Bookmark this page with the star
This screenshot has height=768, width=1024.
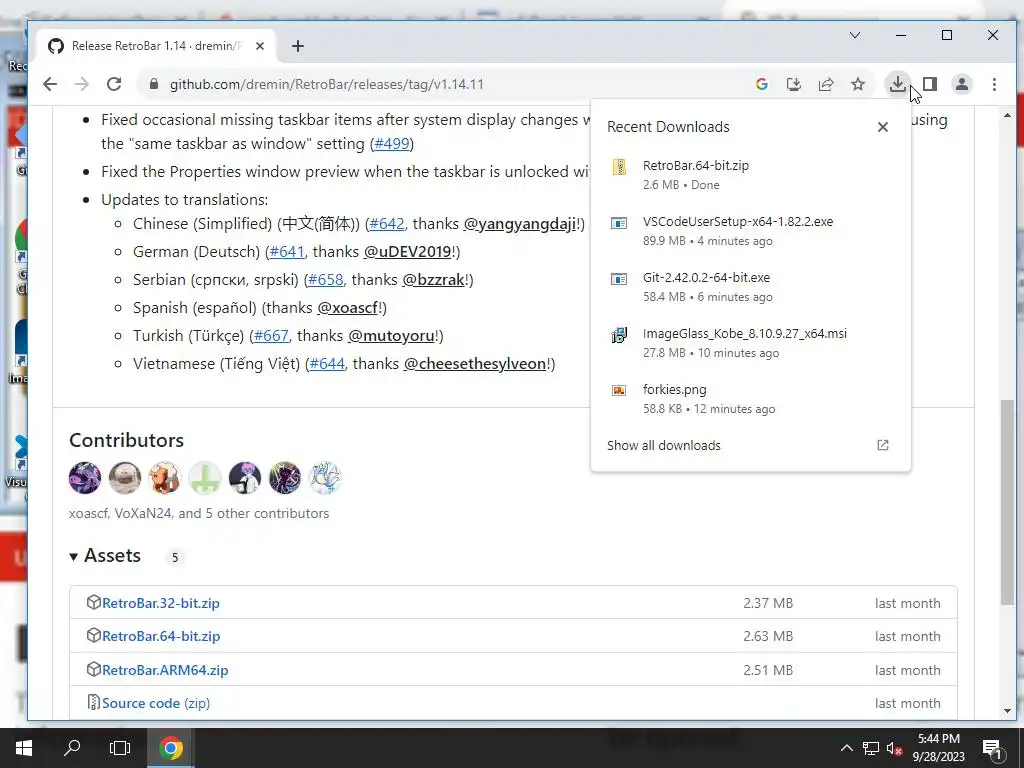coord(857,84)
